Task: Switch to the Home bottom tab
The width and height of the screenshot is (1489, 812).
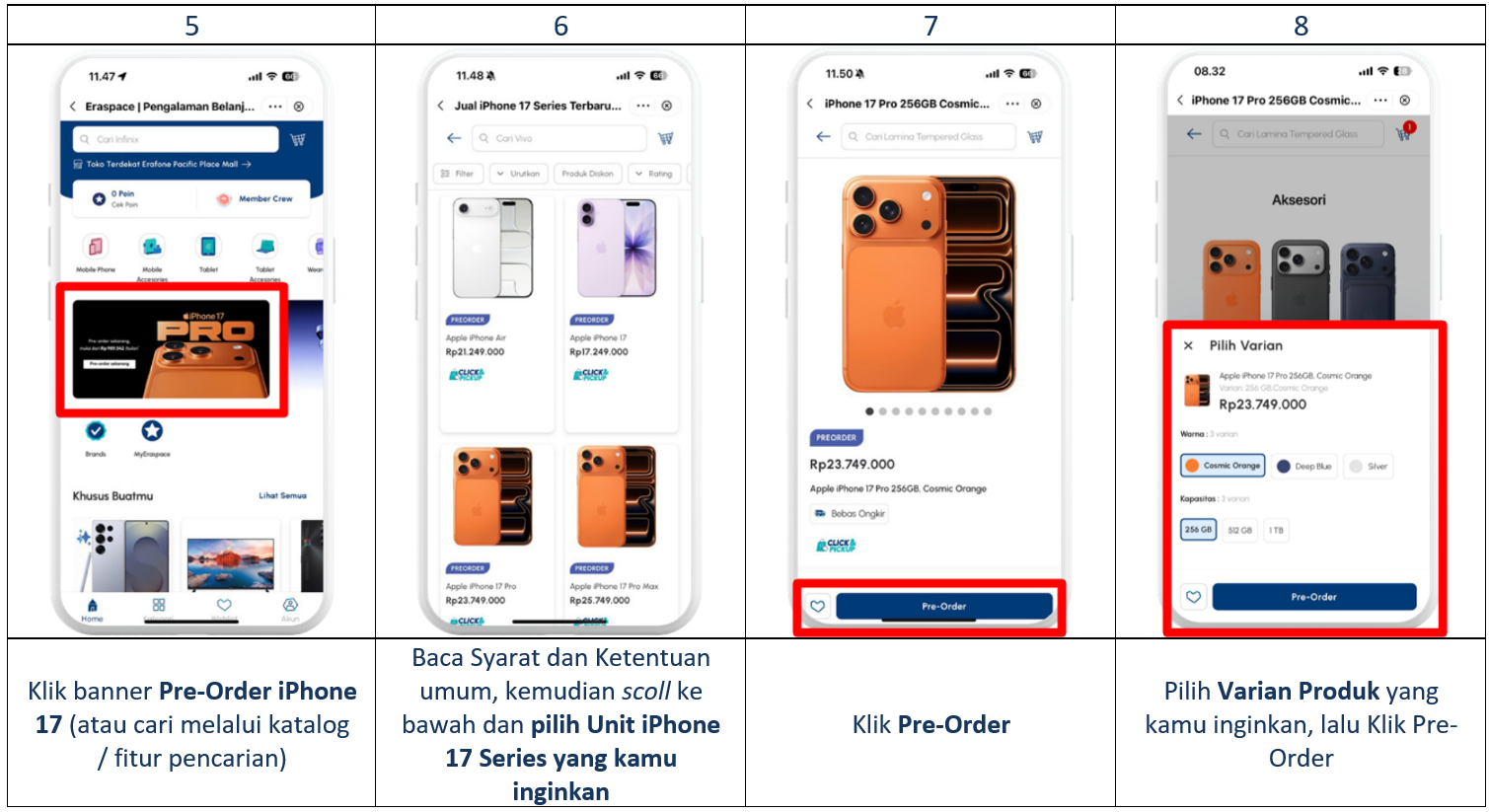Action: coord(92,610)
